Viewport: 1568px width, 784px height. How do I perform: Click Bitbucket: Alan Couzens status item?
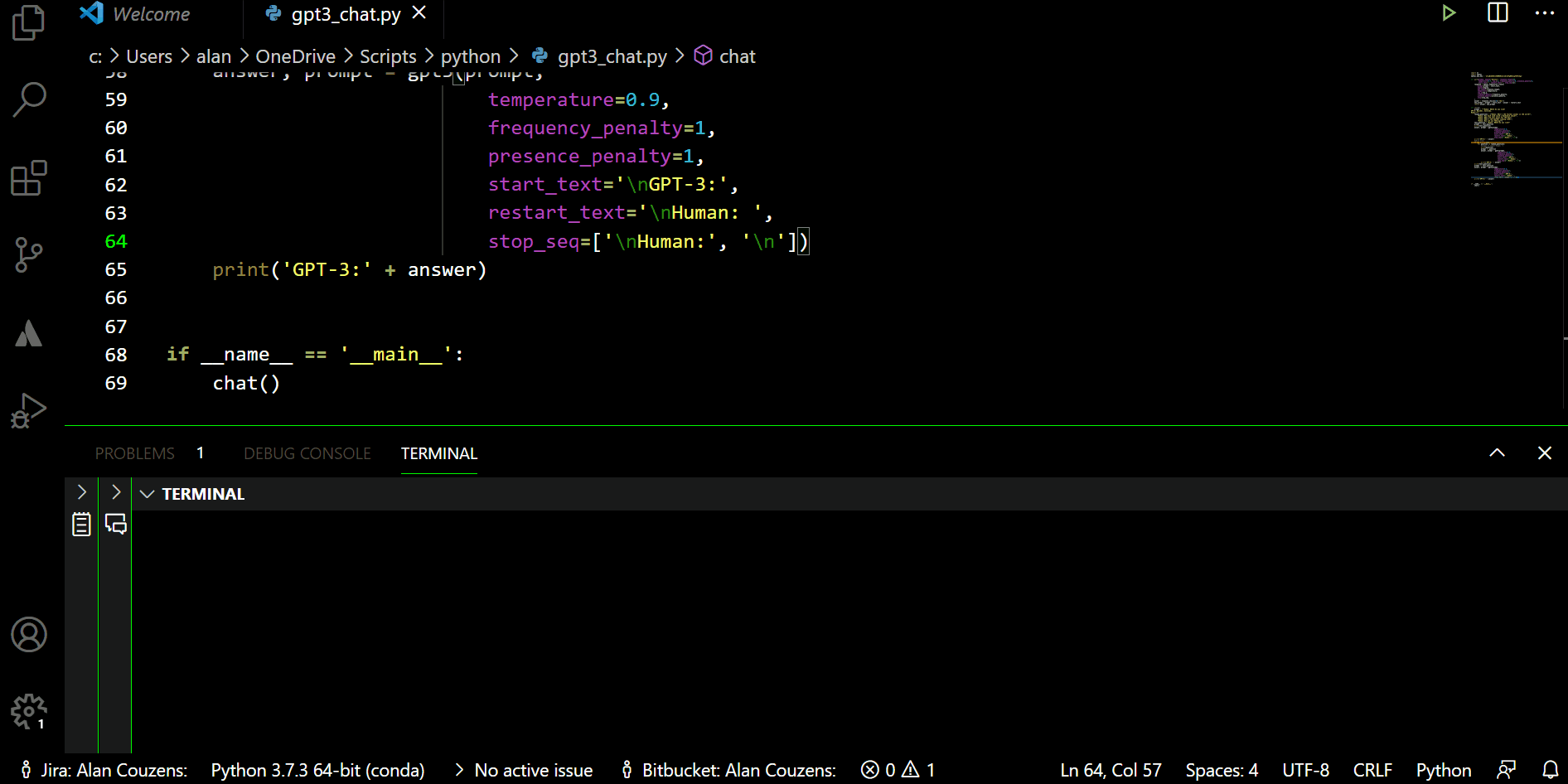(x=729, y=770)
